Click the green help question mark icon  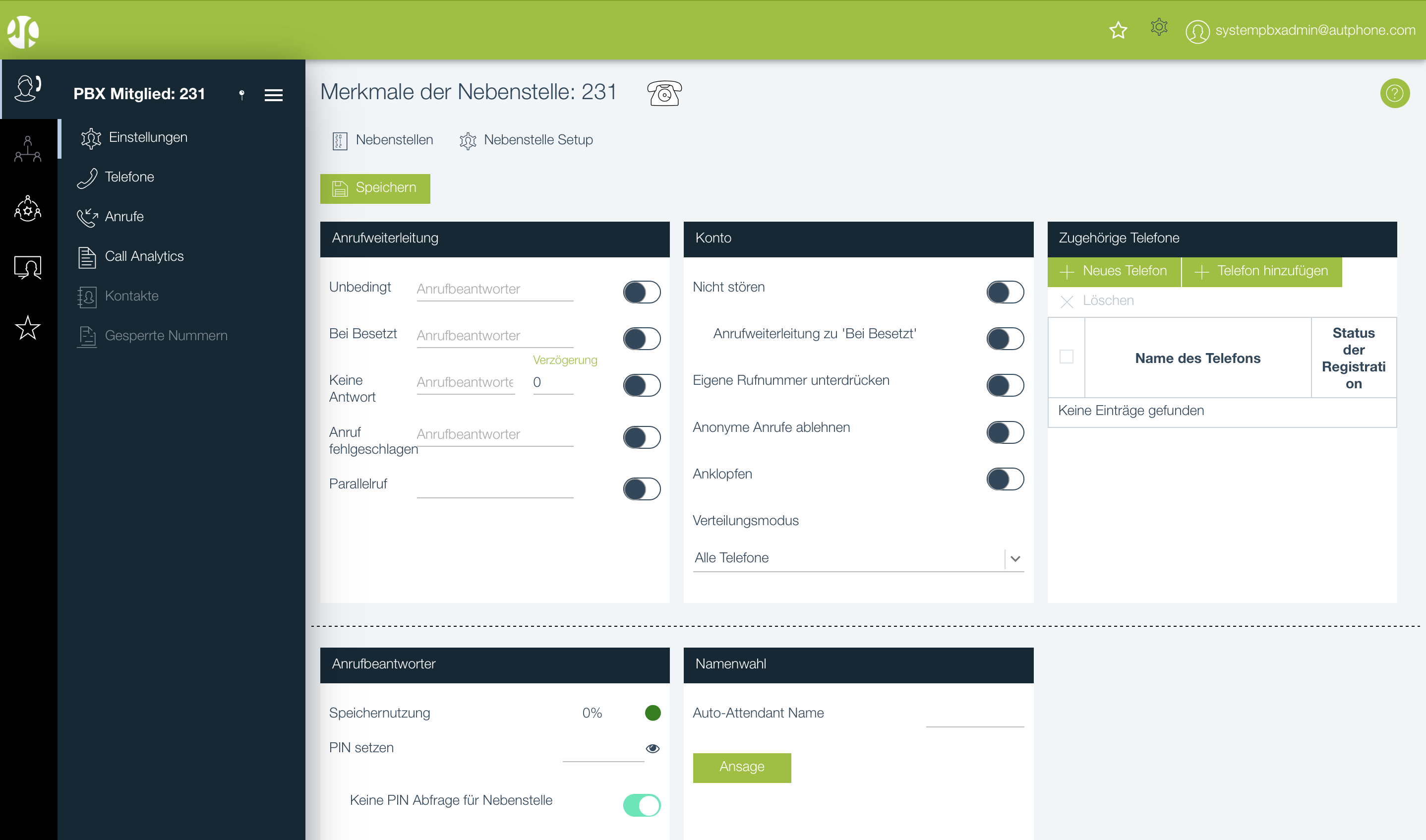1394,93
